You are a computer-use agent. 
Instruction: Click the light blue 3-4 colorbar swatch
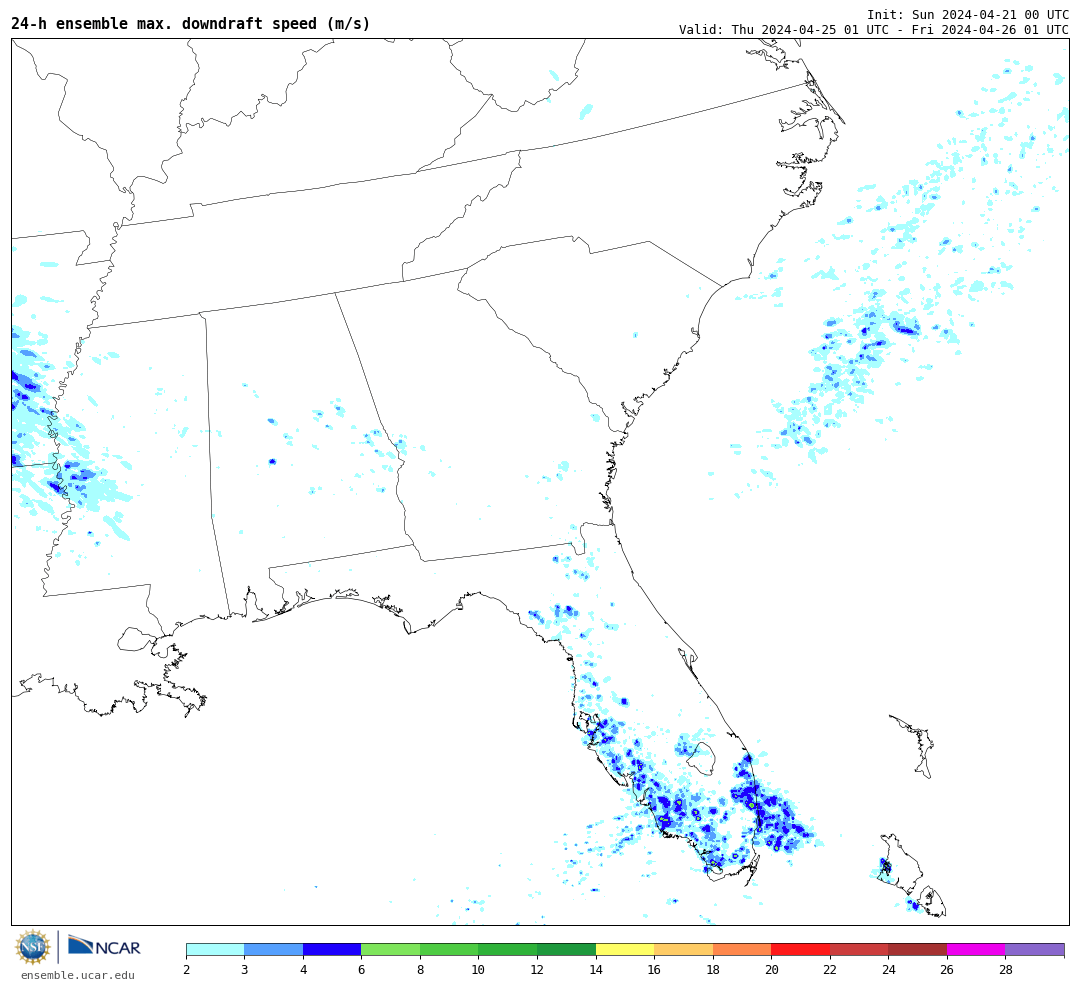point(273,949)
